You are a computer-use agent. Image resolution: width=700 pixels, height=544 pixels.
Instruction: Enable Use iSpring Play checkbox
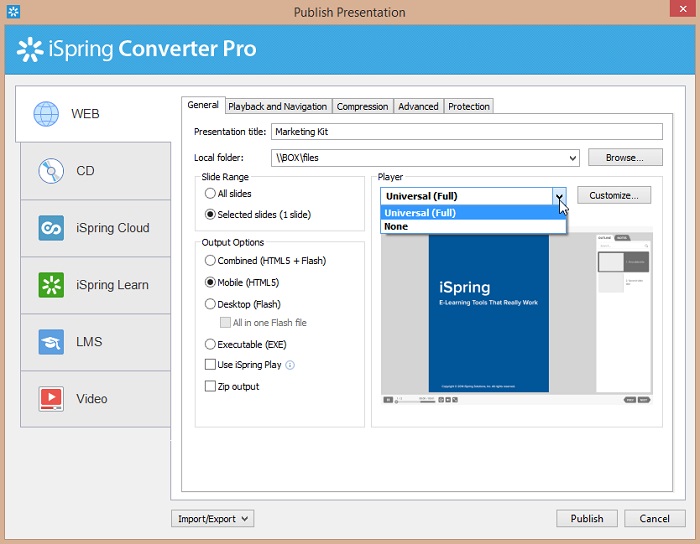coord(210,365)
